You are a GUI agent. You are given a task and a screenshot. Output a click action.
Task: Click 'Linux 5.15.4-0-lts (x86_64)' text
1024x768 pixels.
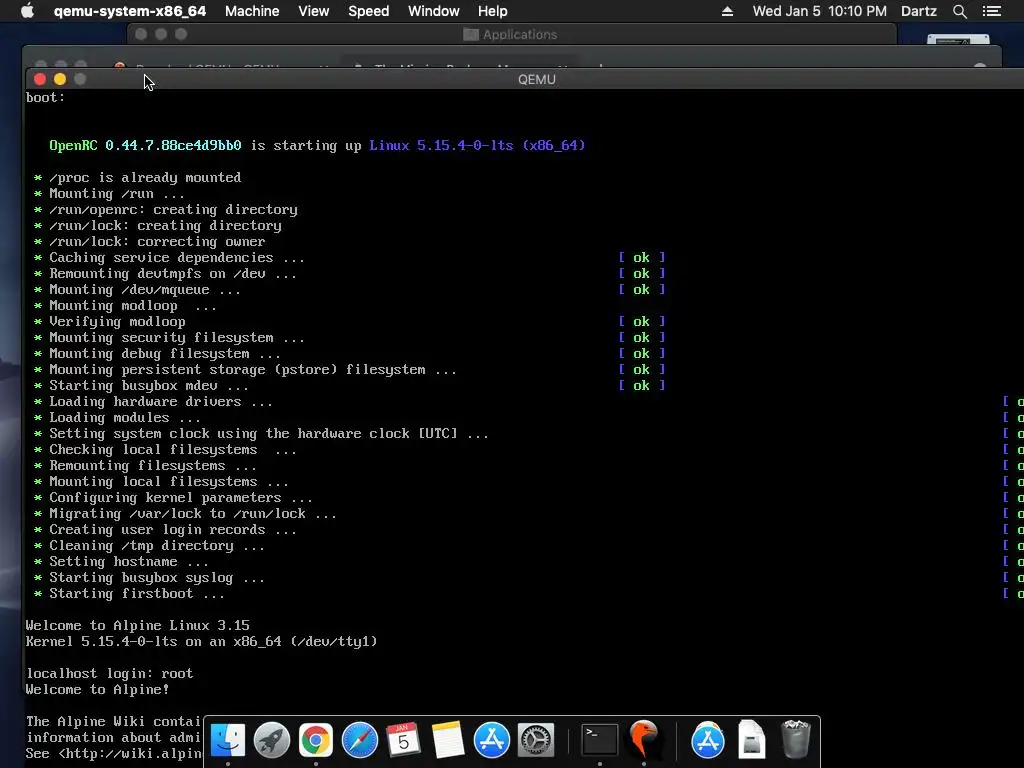477,145
